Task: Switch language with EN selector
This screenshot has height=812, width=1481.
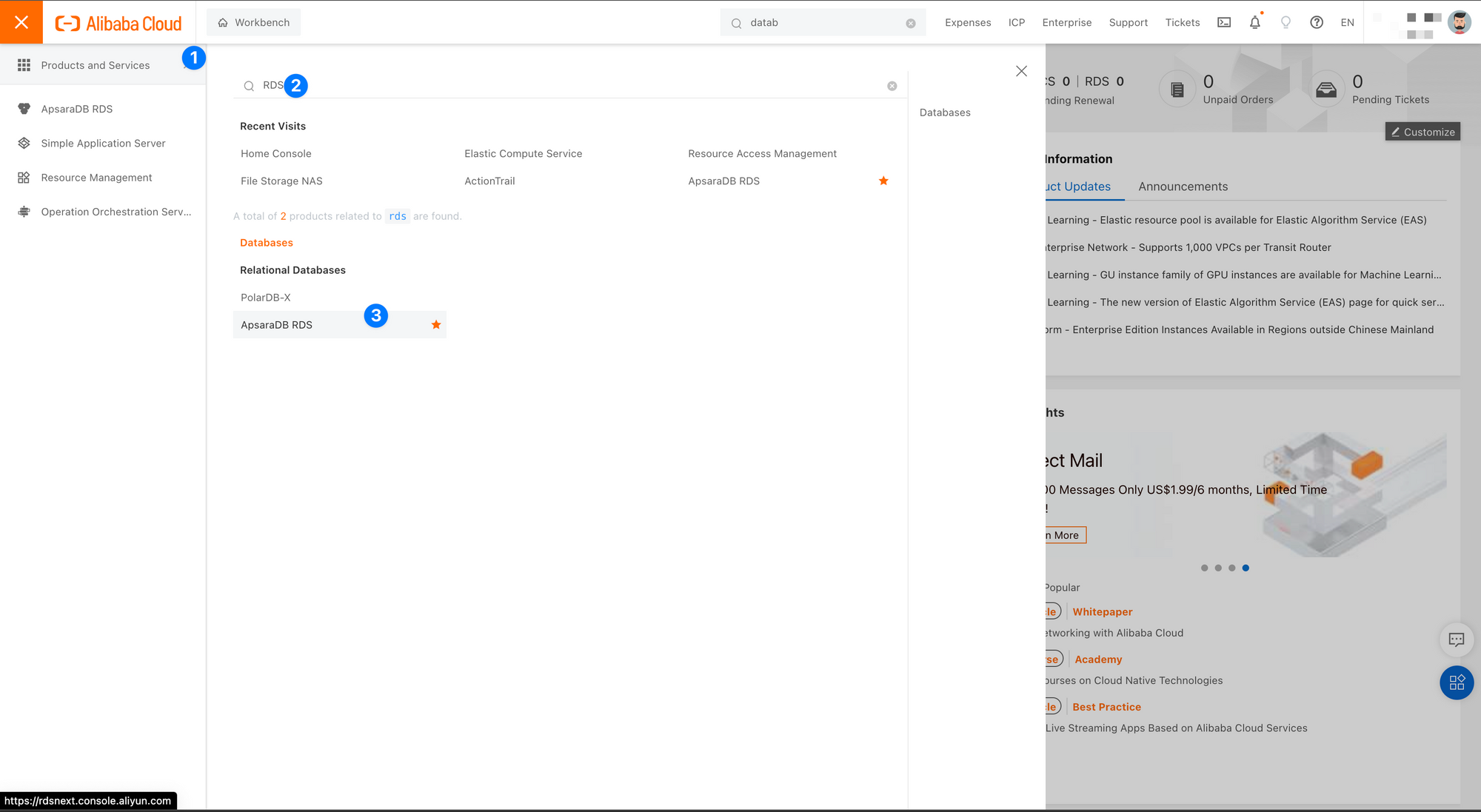Action: tap(1347, 22)
